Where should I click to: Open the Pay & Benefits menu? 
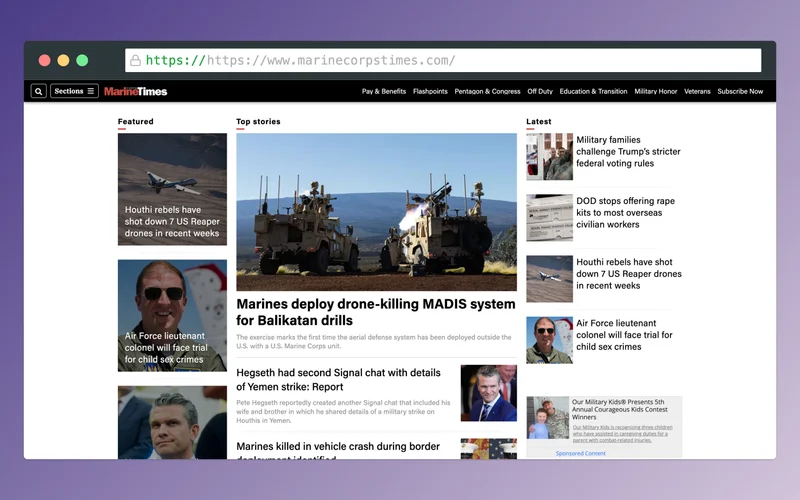pyautogui.click(x=384, y=91)
